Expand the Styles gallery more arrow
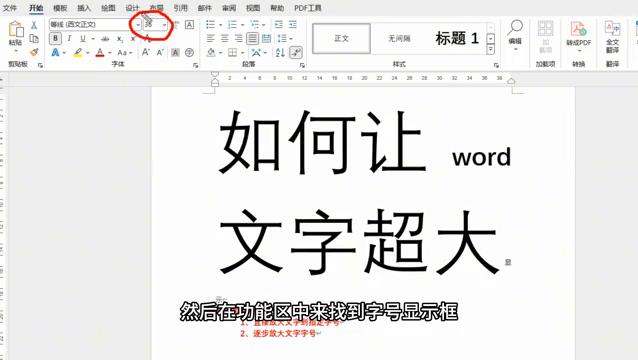Viewport: 638px width, 360px height. (491, 49)
